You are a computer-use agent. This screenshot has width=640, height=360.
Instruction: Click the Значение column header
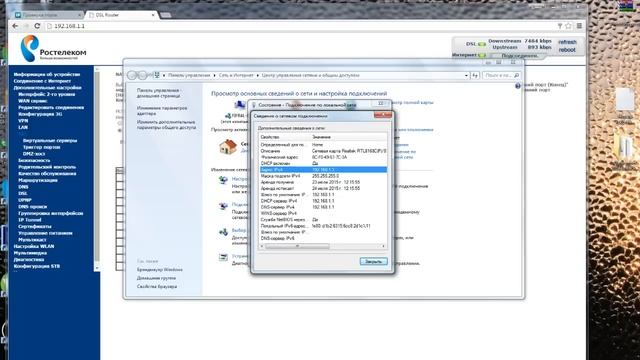tap(349, 137)
